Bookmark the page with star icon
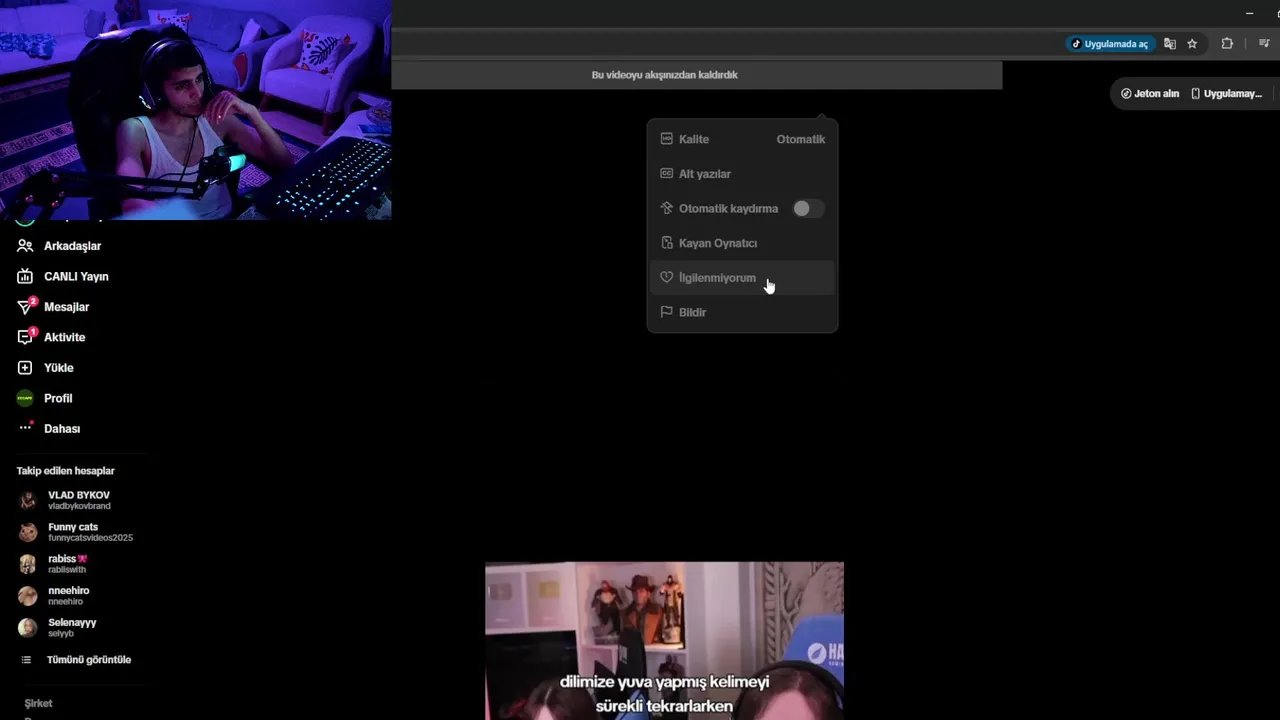 (1192, 44)
